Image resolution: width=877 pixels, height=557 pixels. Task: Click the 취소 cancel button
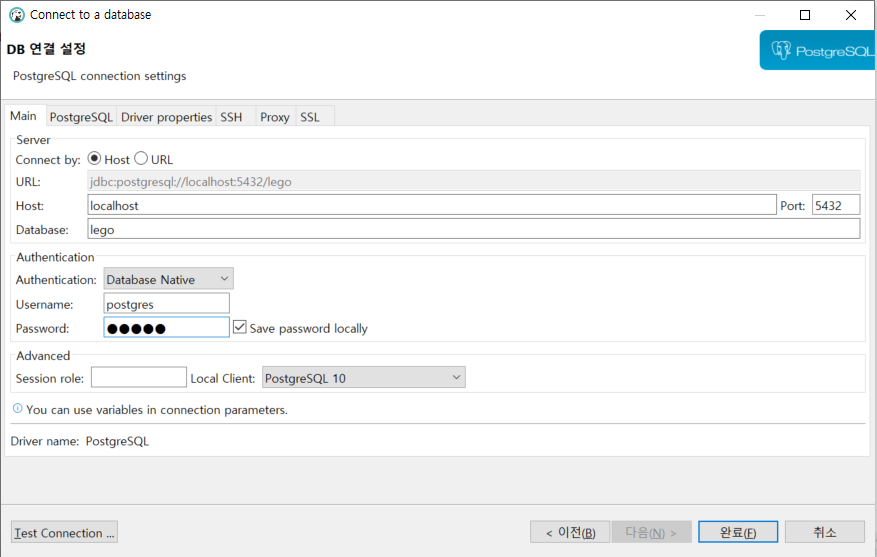point(824,532)
